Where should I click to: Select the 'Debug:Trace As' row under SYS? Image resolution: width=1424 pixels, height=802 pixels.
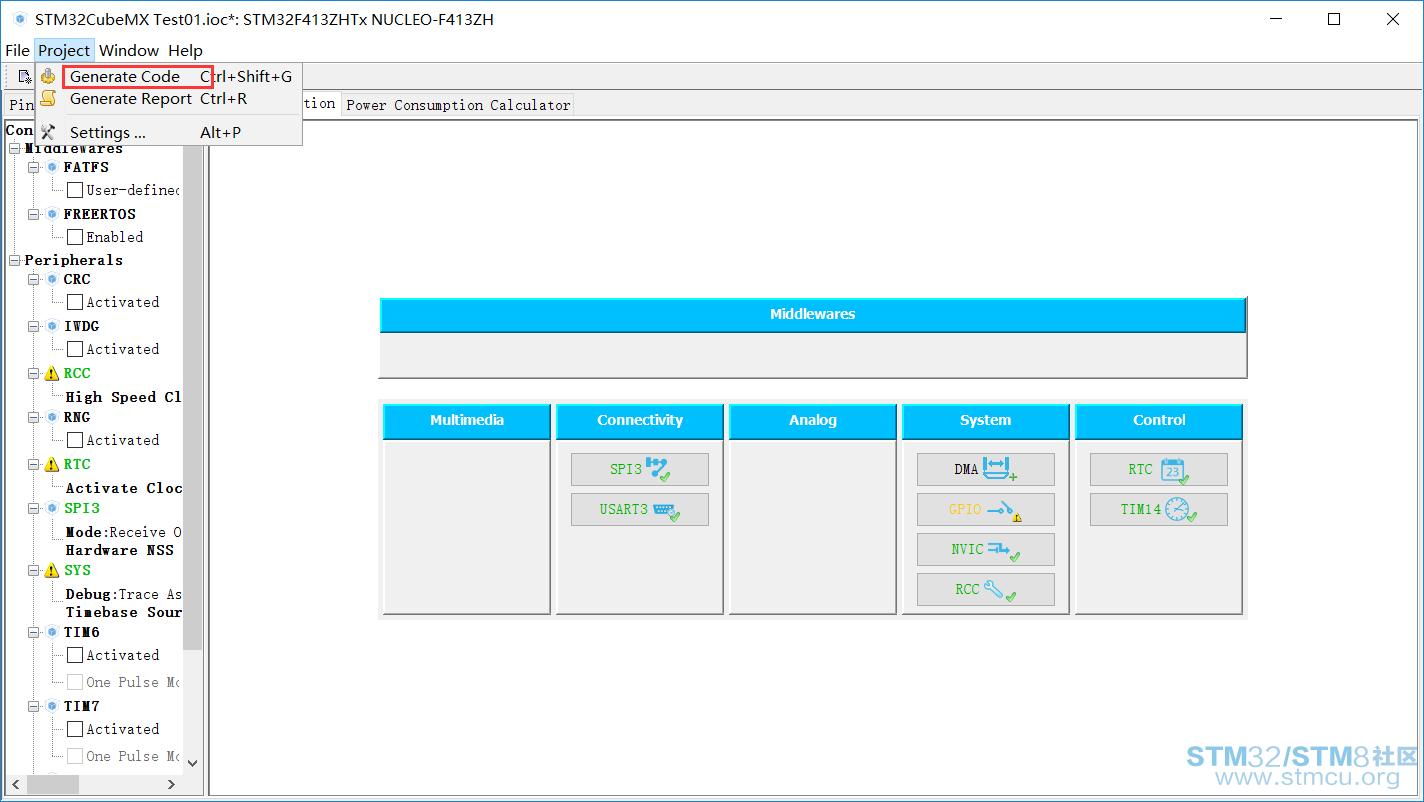(x=124, y=594)
